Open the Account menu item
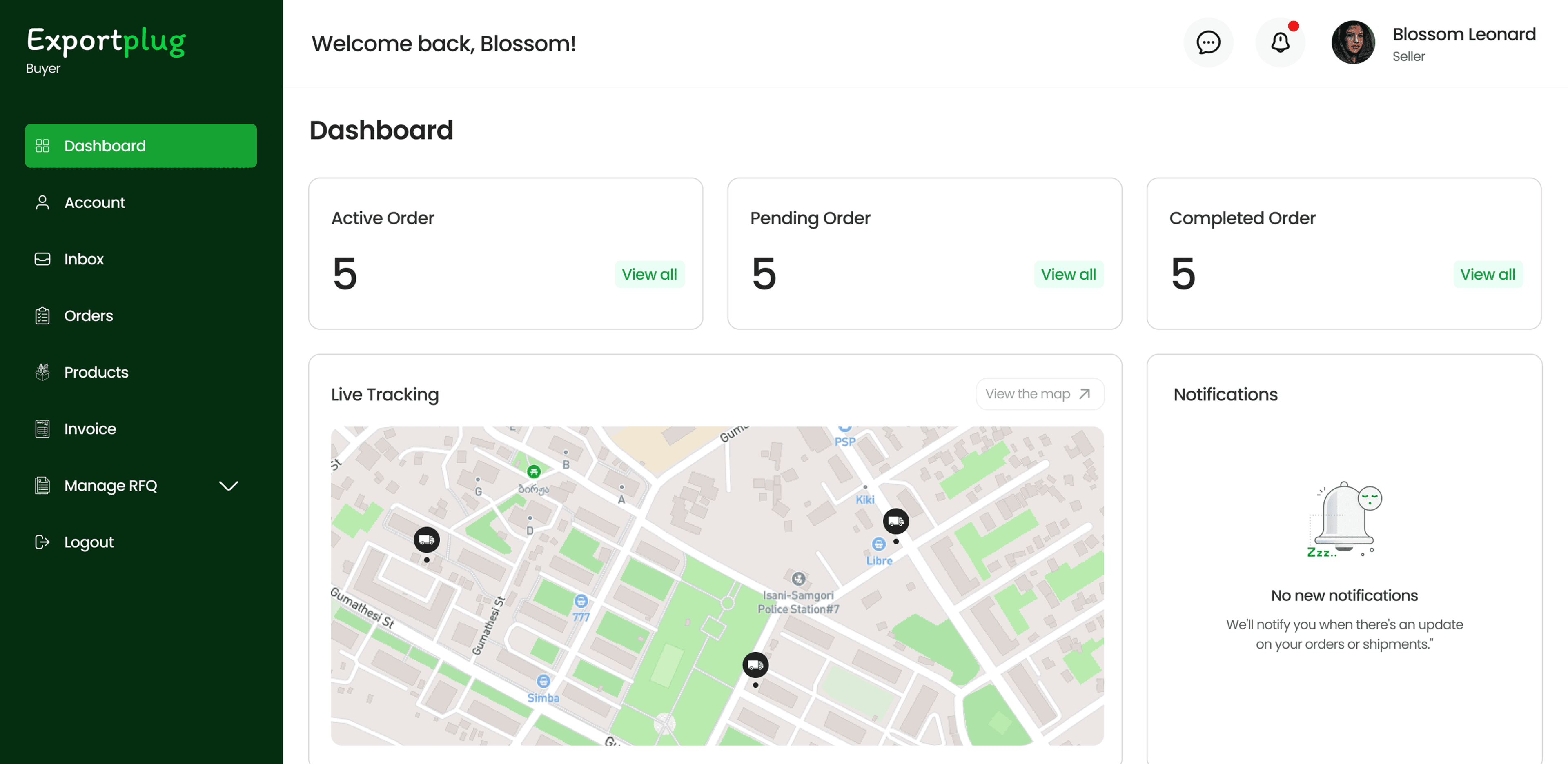1568x764 pixels. pos(95,202)
